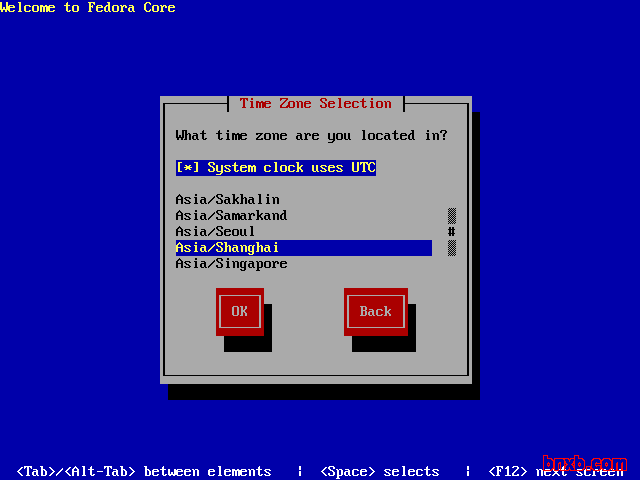This screenshot has width=640, height=480.
Task: Select Asia/Sakhalin from the time zone list
Action: pos(227,200)
